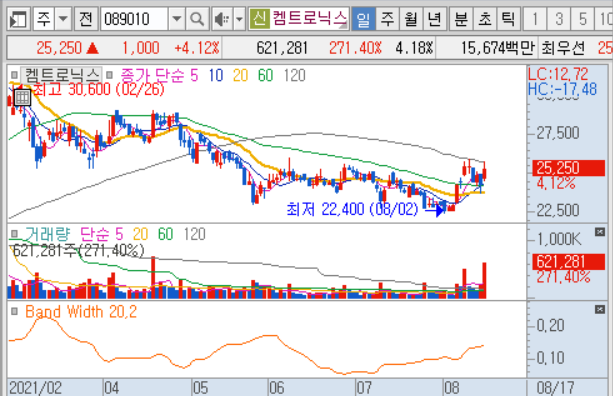Toggle the Band Width indicator checkbox
613x396 pixels.
click(14, 312)
